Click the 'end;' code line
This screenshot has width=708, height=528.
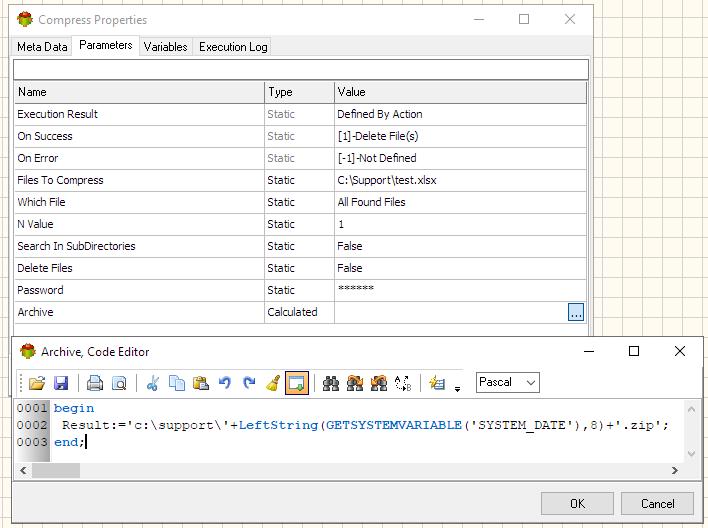[69, 442]
